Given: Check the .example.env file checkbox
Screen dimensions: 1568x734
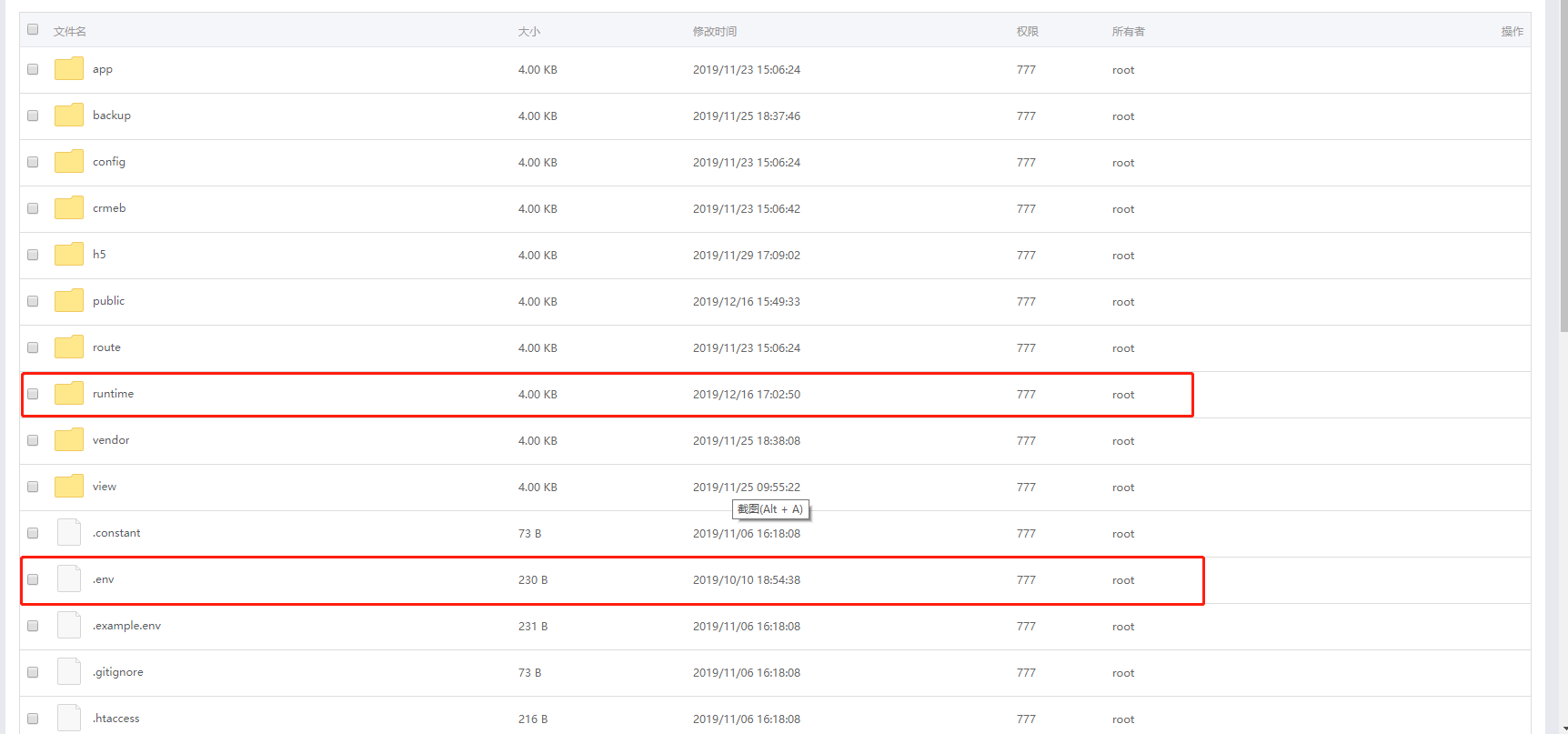Looking at the screenshot, I should 33,626.
